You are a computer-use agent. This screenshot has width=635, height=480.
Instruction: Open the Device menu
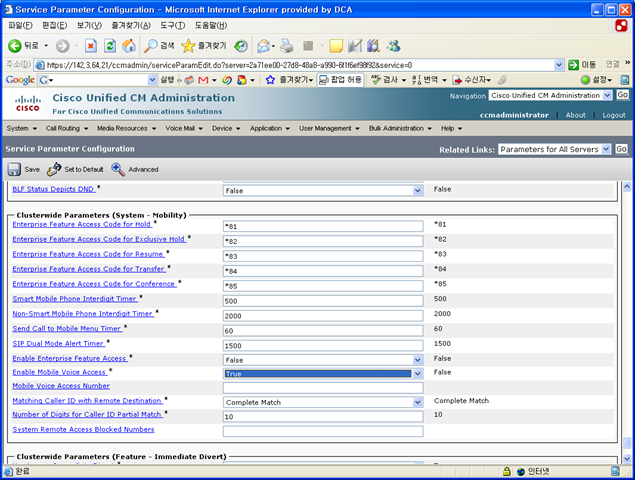point(226,128)
